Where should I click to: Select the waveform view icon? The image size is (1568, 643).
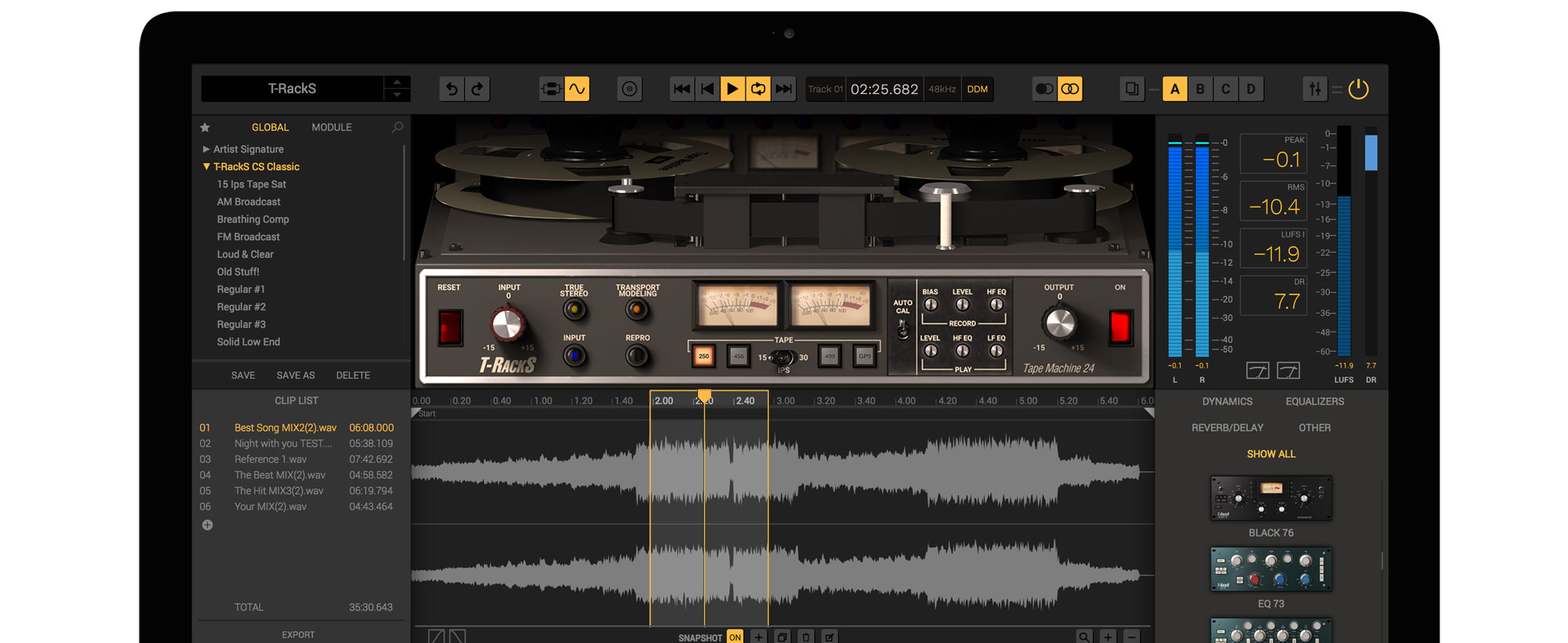pyautogui.click(x=577, y=89)
